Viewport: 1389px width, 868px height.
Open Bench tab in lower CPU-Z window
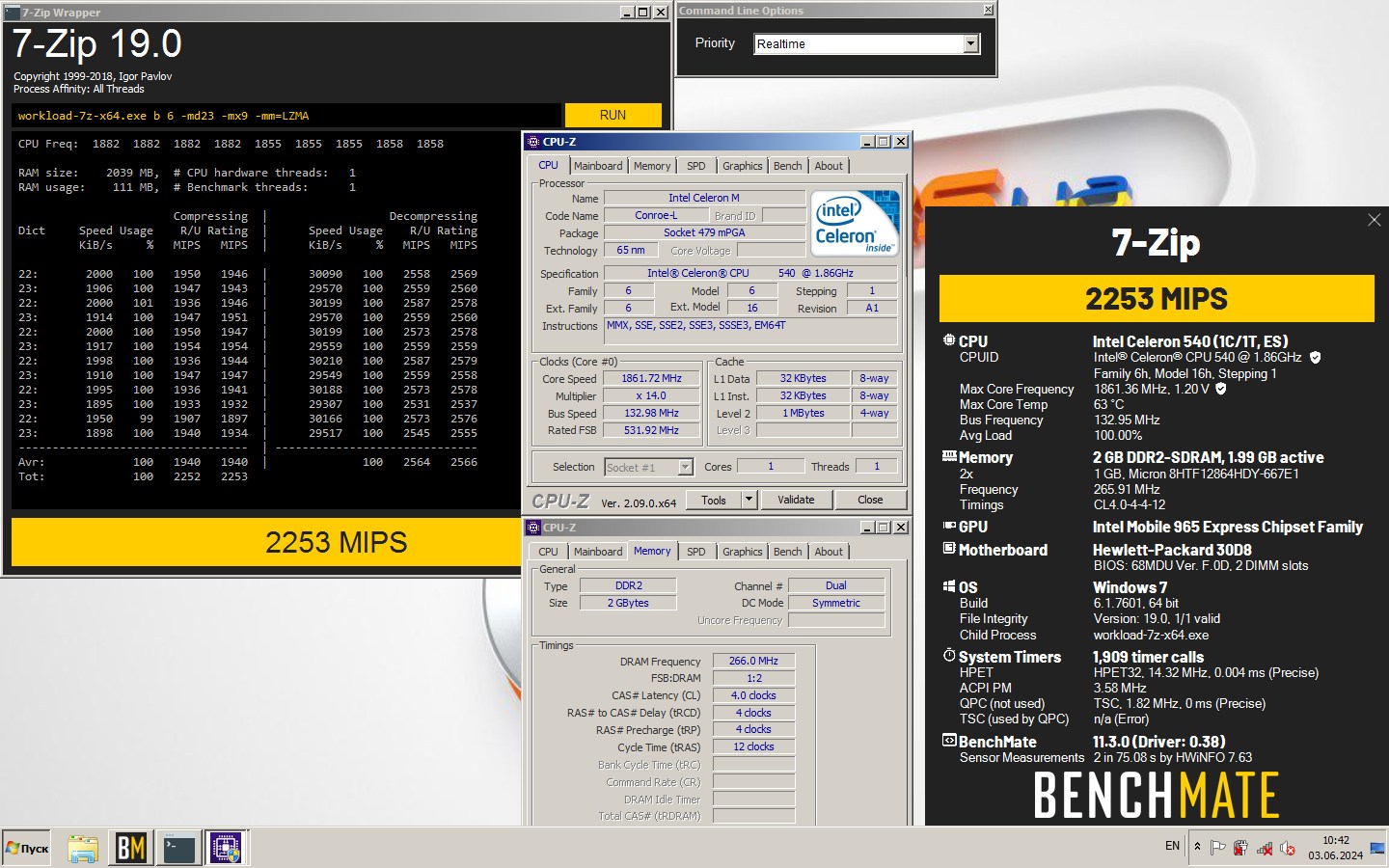pyautogui.click(x=788, y=552)
